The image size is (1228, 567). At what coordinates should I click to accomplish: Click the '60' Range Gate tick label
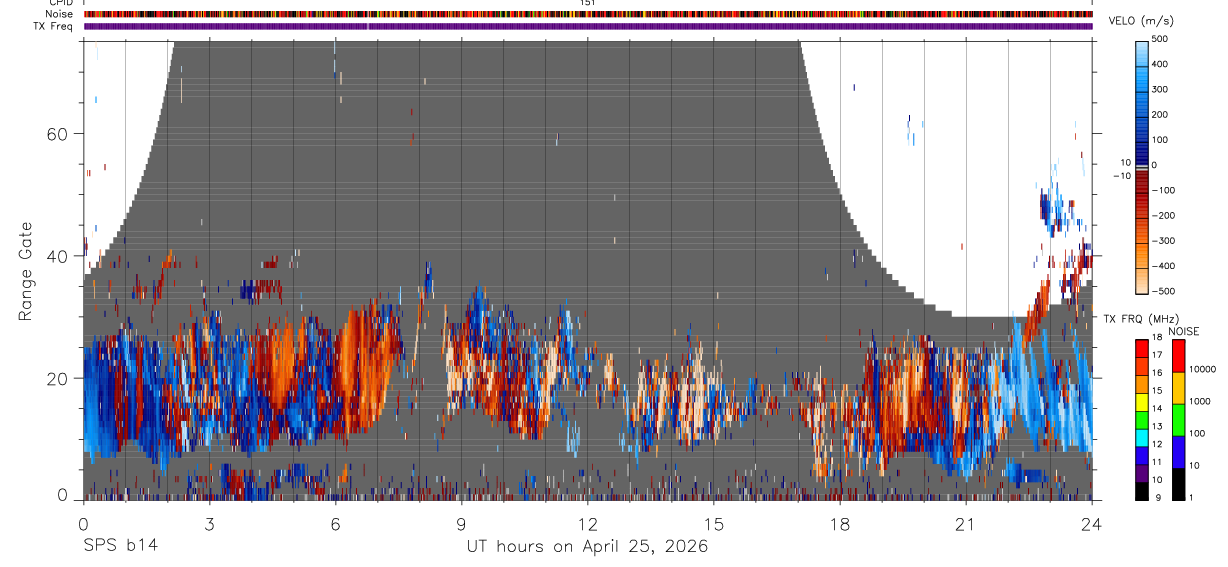[x=57, y=134]
